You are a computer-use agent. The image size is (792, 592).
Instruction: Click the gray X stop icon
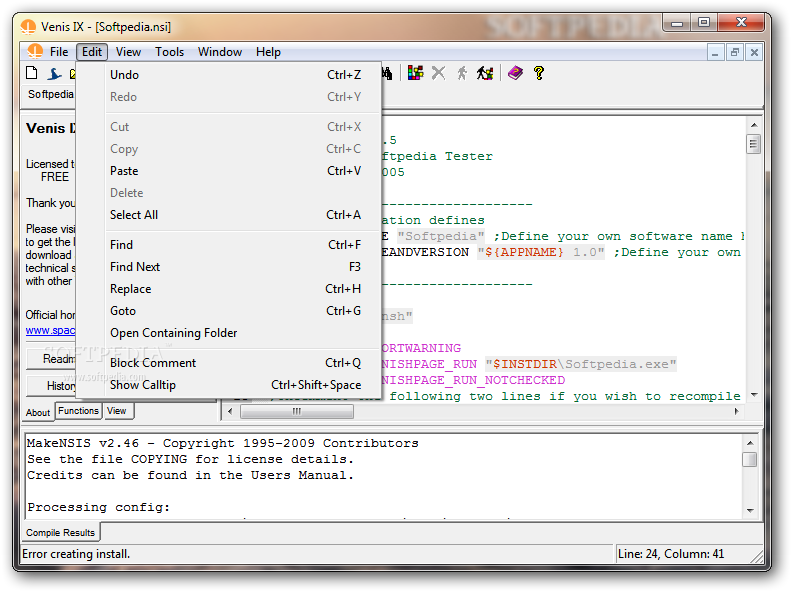(x=438, y=73)
